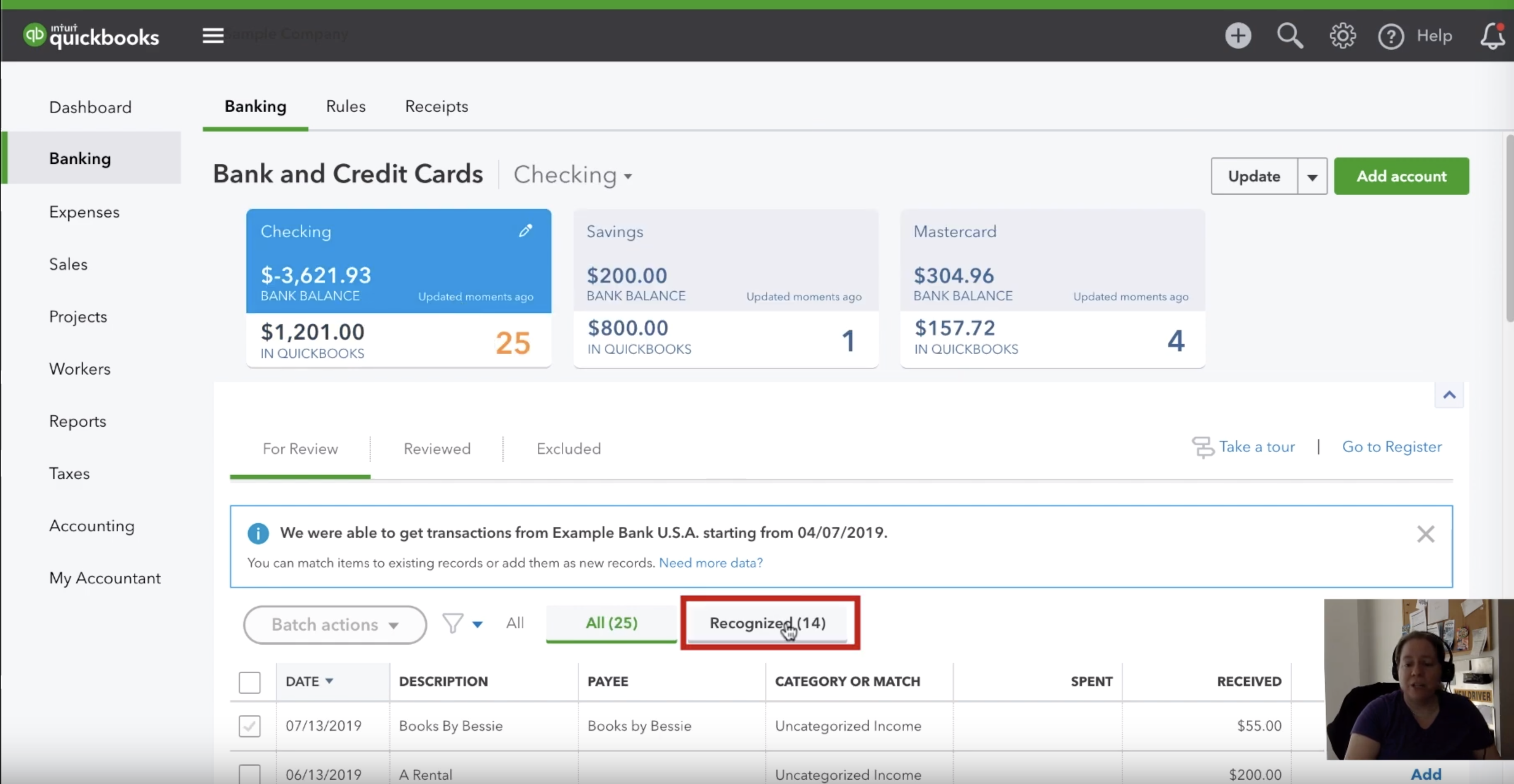Click the presenter webcam video thumbnail
The width and height of the screenshot is (1514, 784).
(x=1419, y=680)
